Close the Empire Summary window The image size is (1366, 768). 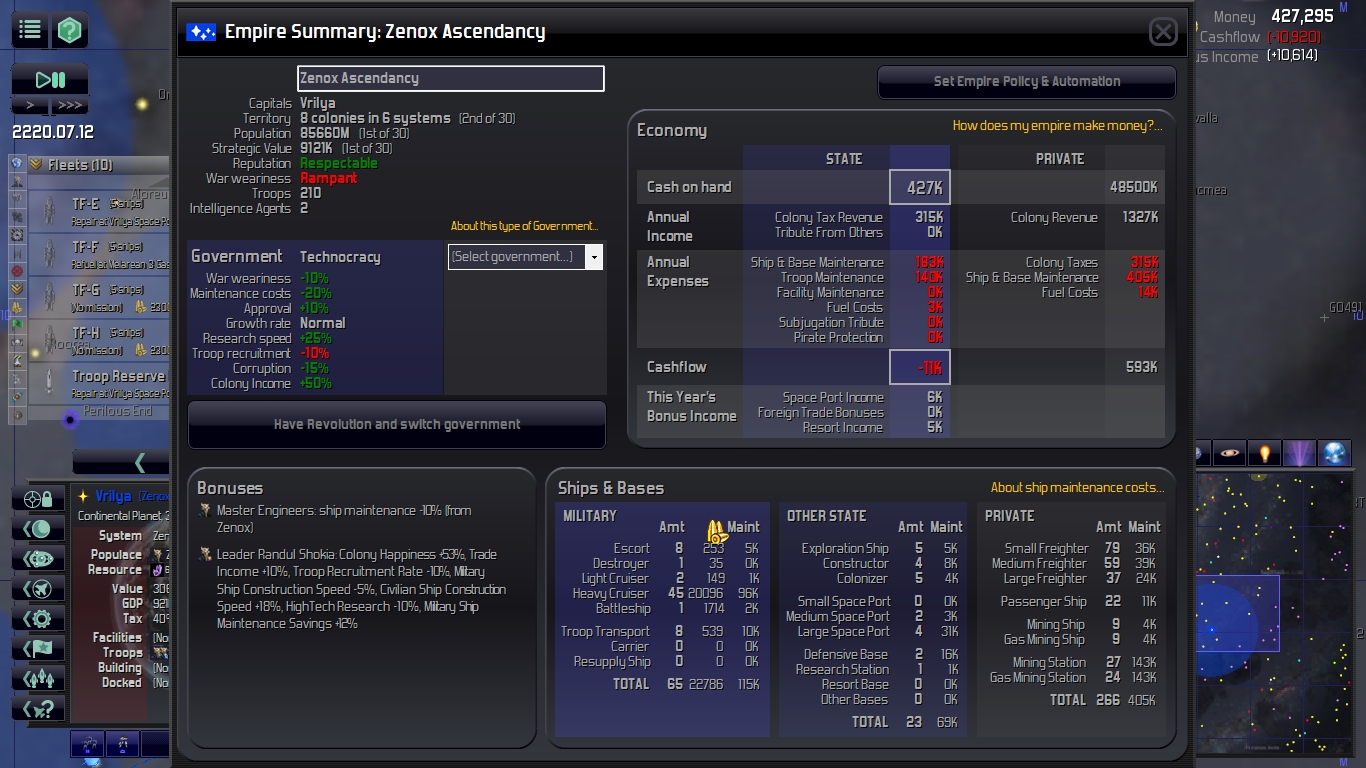[x=1163, y=32]
